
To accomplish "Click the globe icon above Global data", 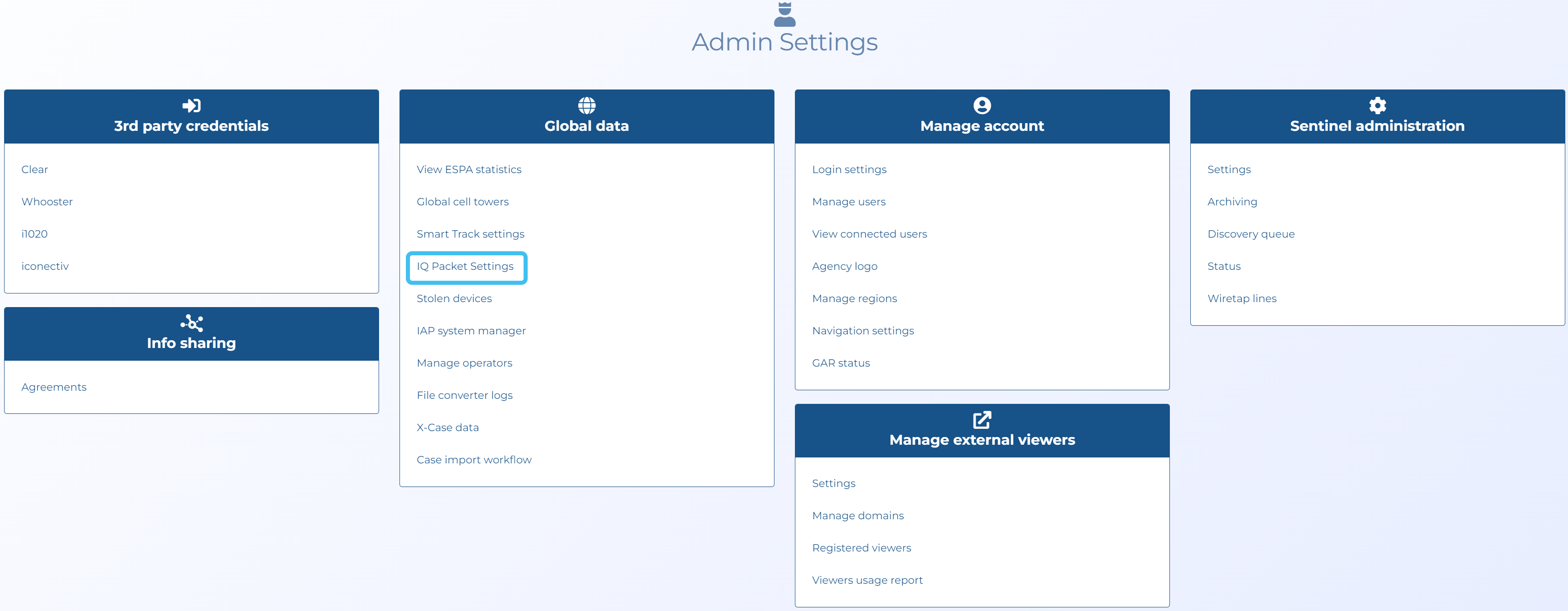I will pos(586,104).
